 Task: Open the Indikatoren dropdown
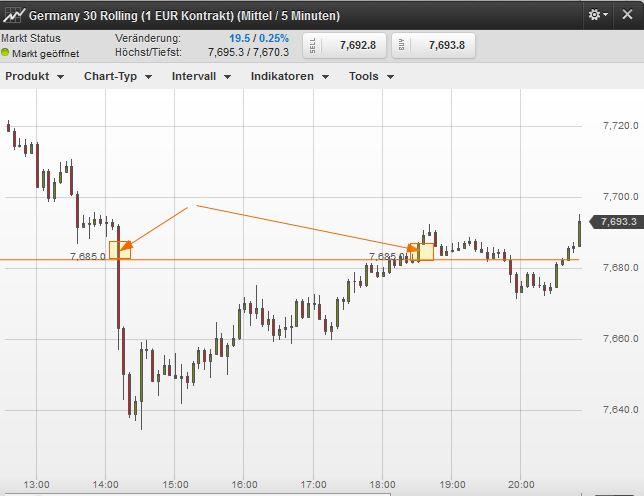click(x=290, y=76)
